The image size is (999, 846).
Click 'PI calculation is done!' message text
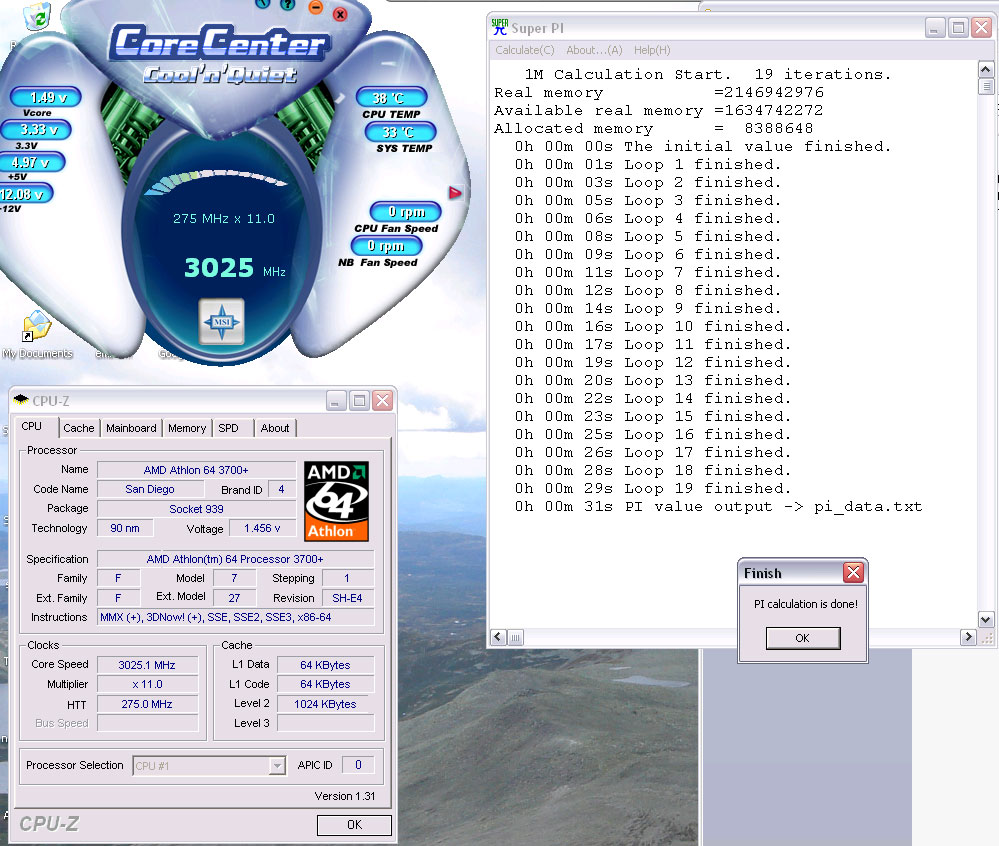point(805,604)
